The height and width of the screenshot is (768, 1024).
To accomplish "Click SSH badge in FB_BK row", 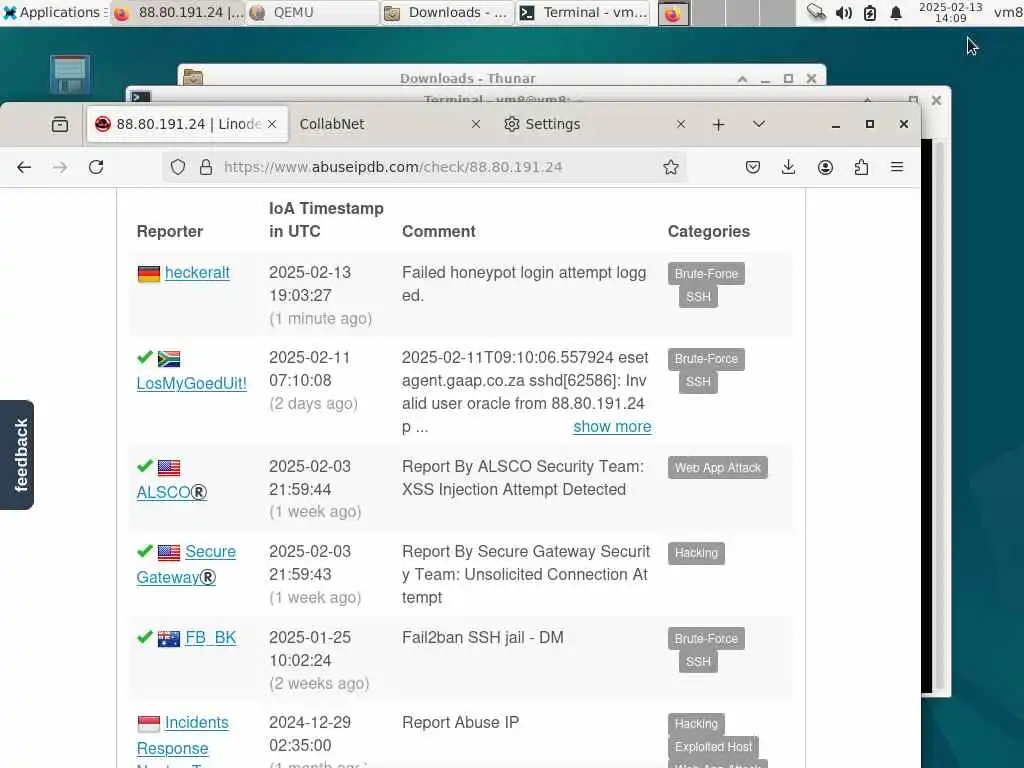I will [x=698, y=662].
